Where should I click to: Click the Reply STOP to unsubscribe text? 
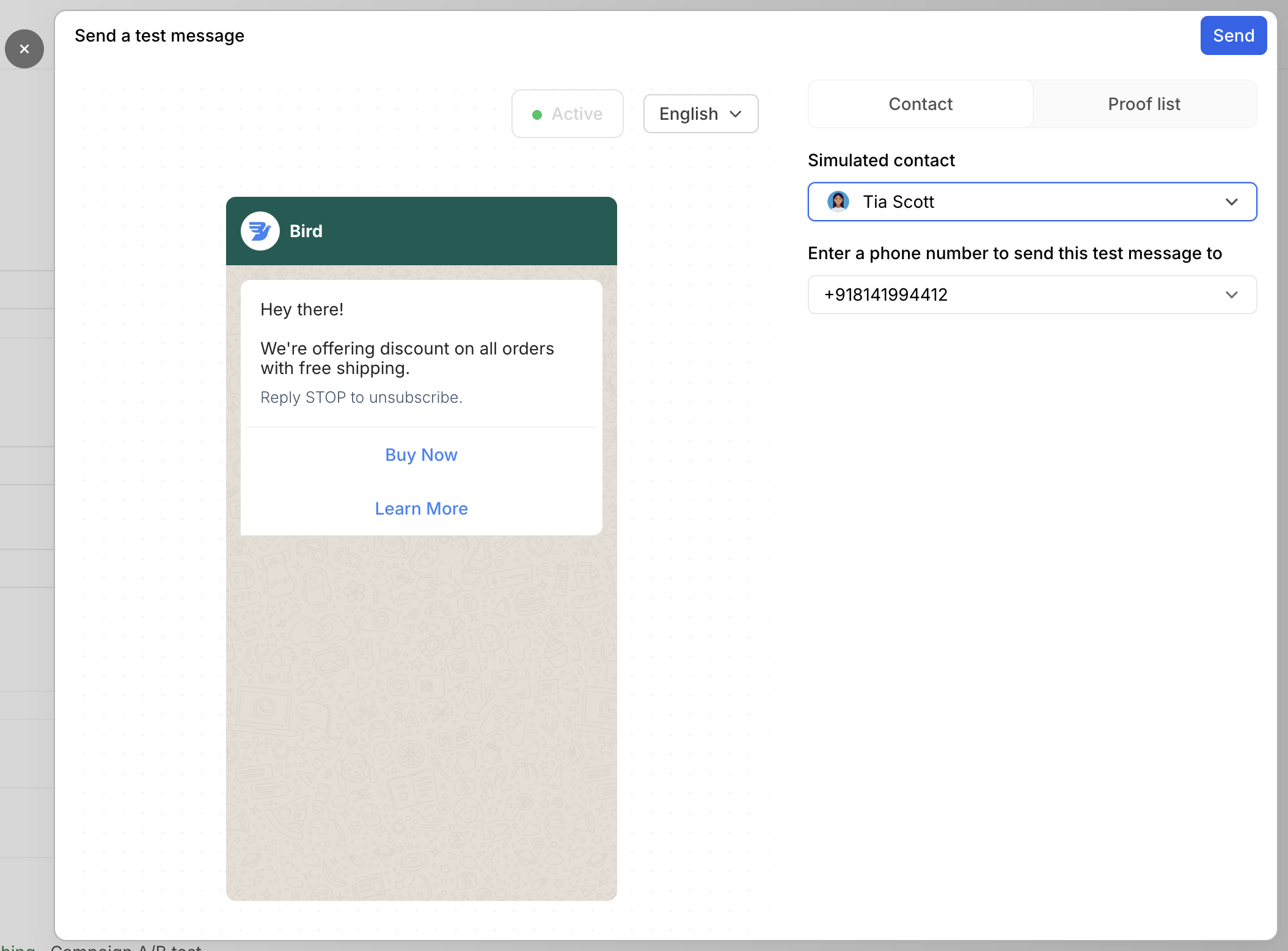point(361,397)
